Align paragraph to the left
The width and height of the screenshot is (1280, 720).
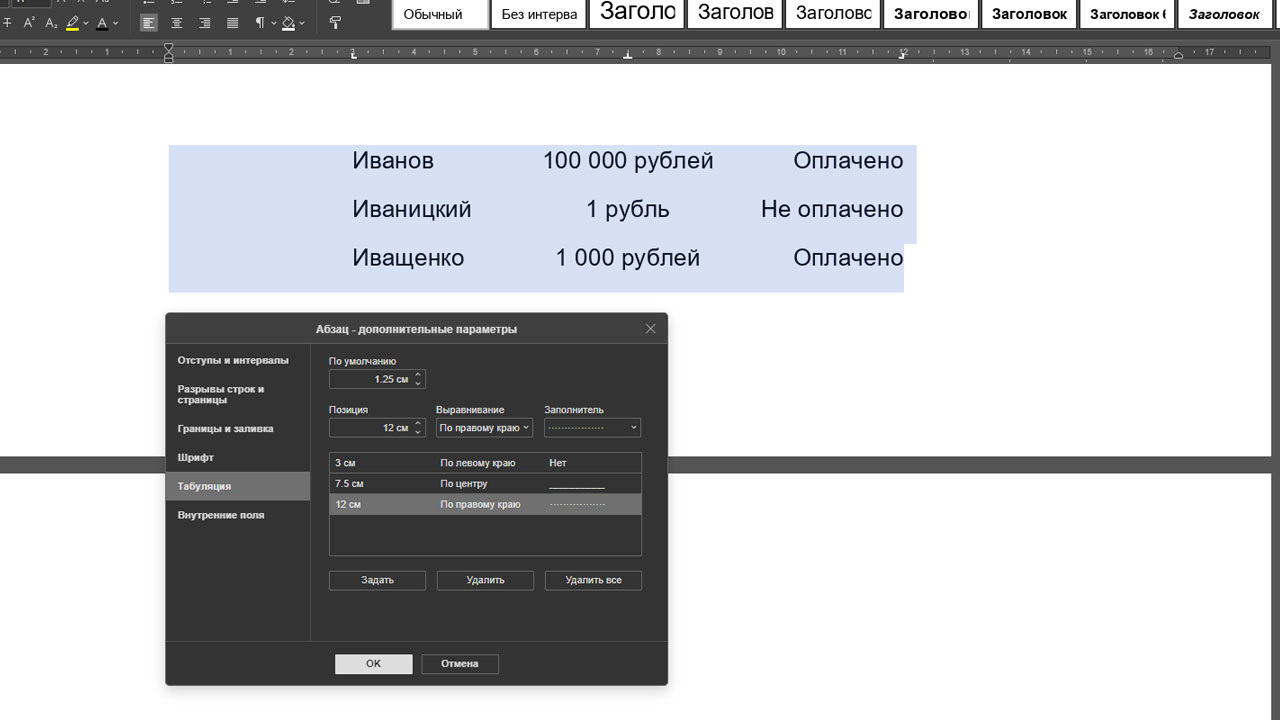click(149, 22)
